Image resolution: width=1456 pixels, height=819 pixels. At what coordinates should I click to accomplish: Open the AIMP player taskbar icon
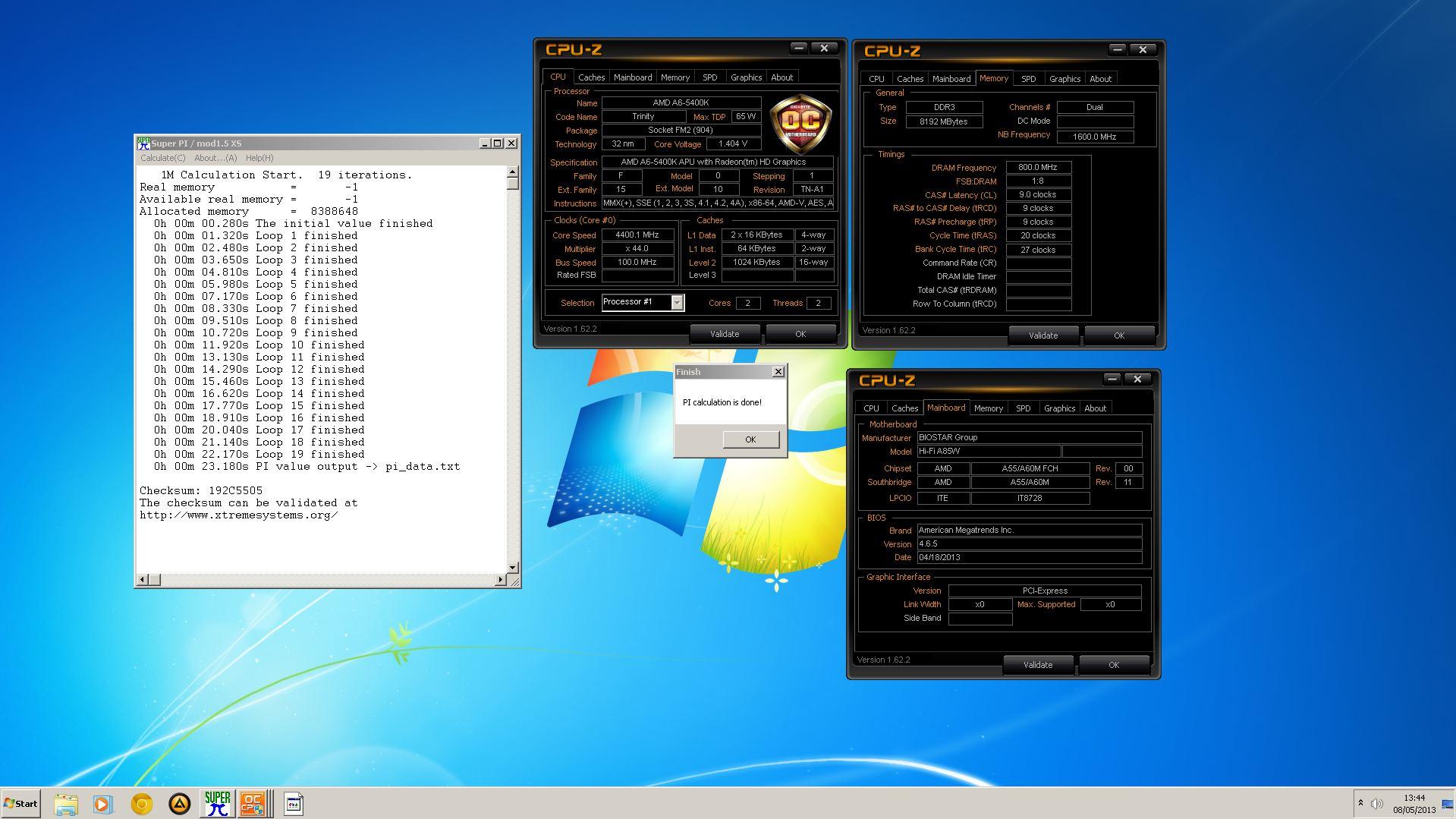180,804
